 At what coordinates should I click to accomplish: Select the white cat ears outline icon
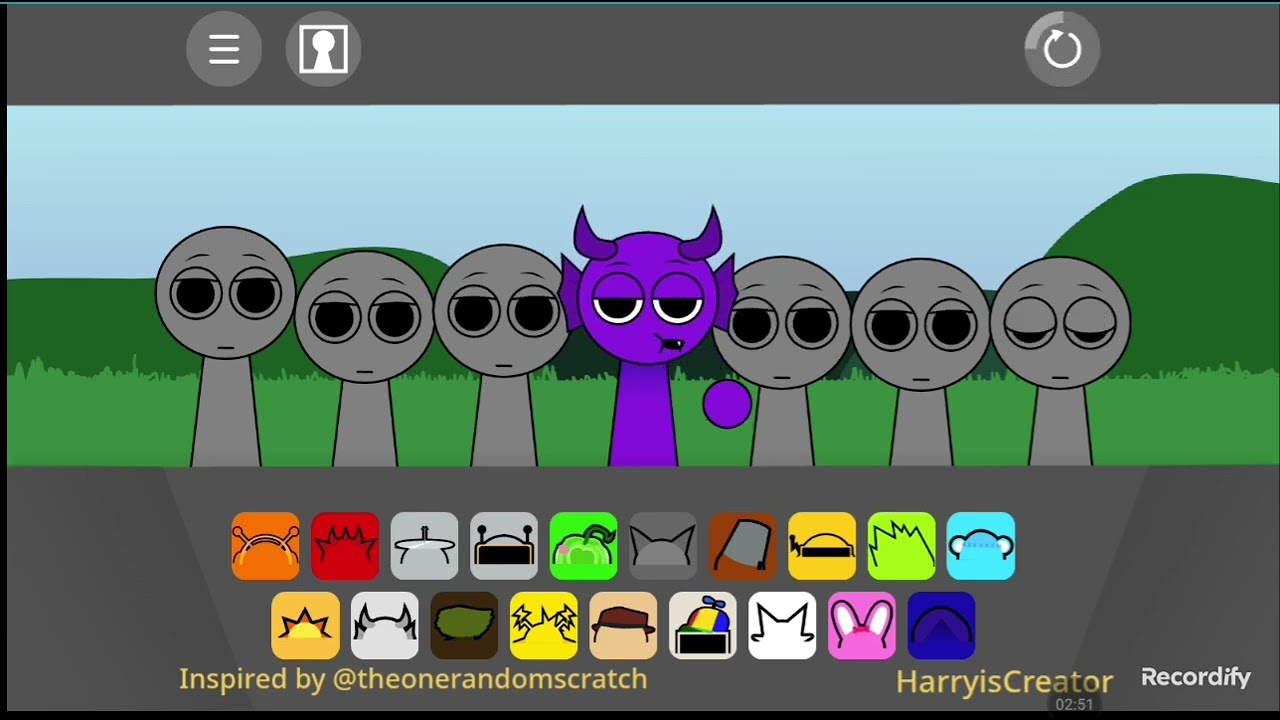pos(782,626)
